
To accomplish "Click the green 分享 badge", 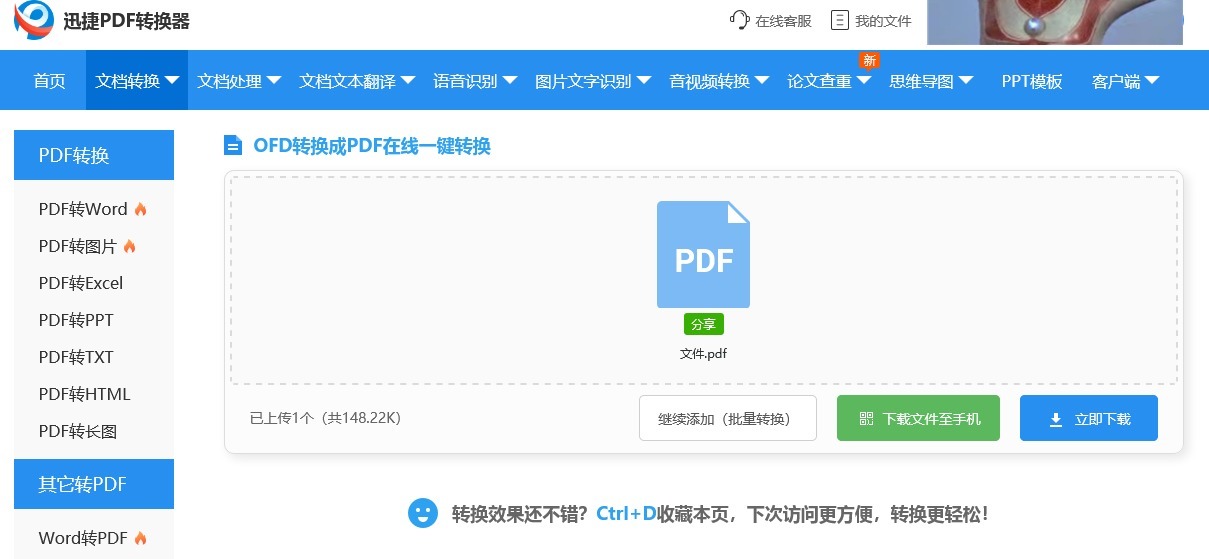I will (703, 324).
